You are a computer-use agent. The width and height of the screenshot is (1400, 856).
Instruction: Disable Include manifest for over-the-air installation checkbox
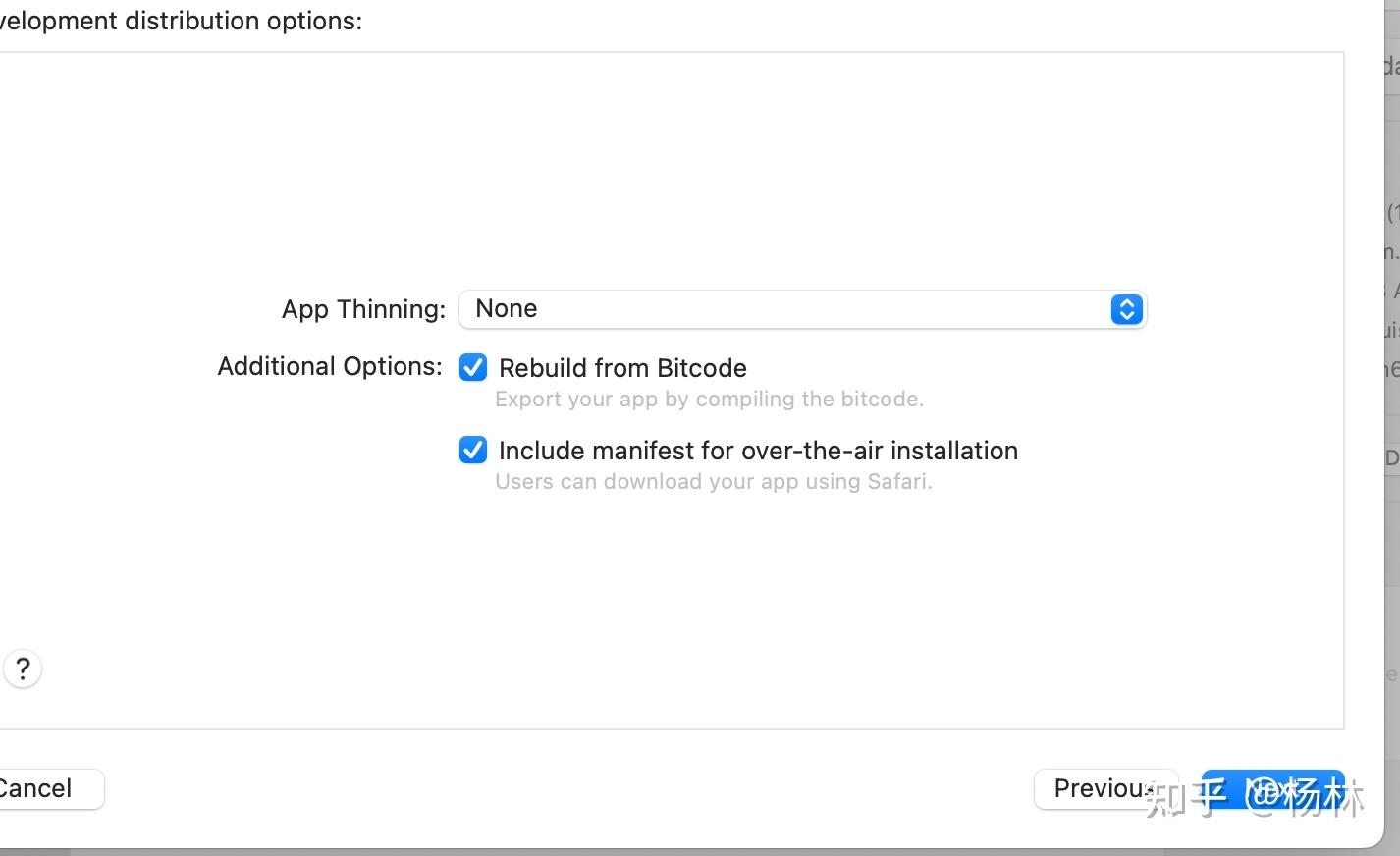pyautogui.click(x=473, y=451)
